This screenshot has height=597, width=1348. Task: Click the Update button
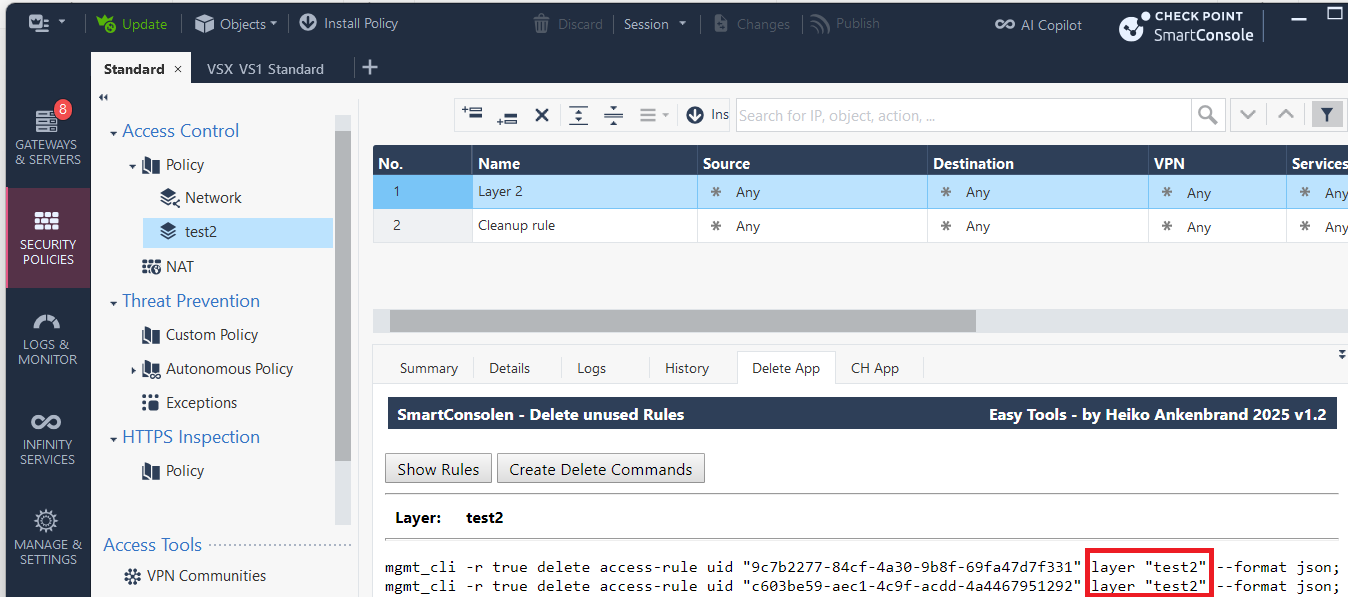[132, 23]
